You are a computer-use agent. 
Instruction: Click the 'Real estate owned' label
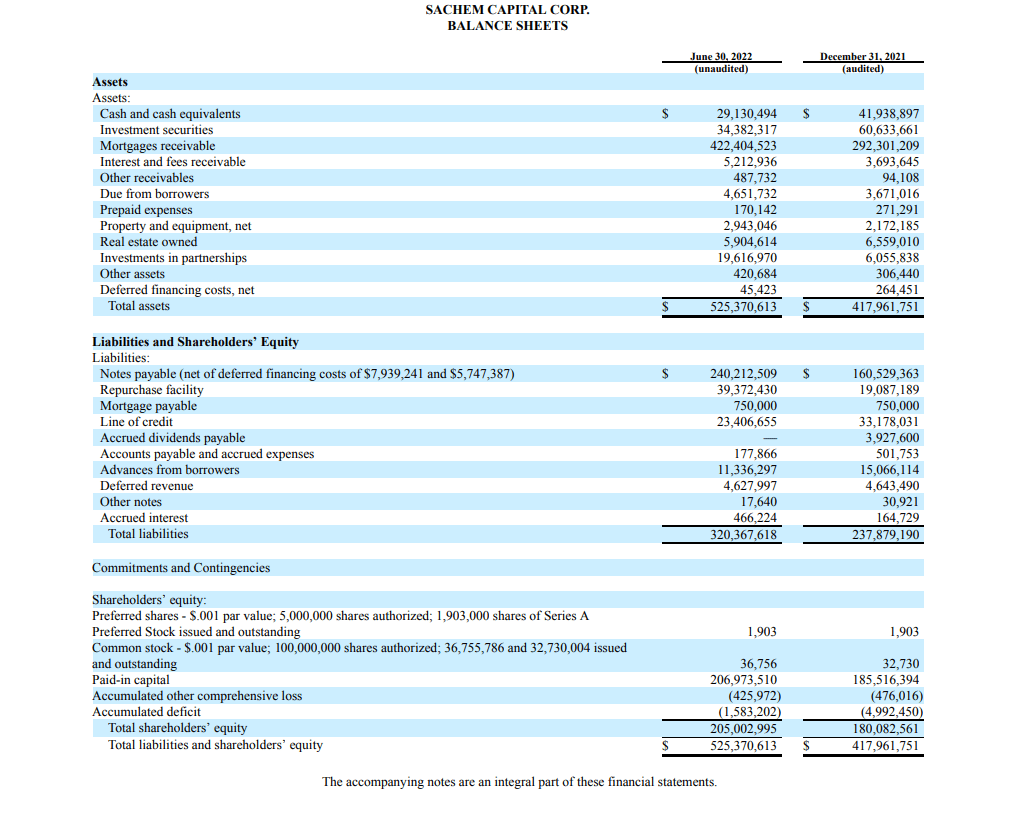click(x=149, y=242)
